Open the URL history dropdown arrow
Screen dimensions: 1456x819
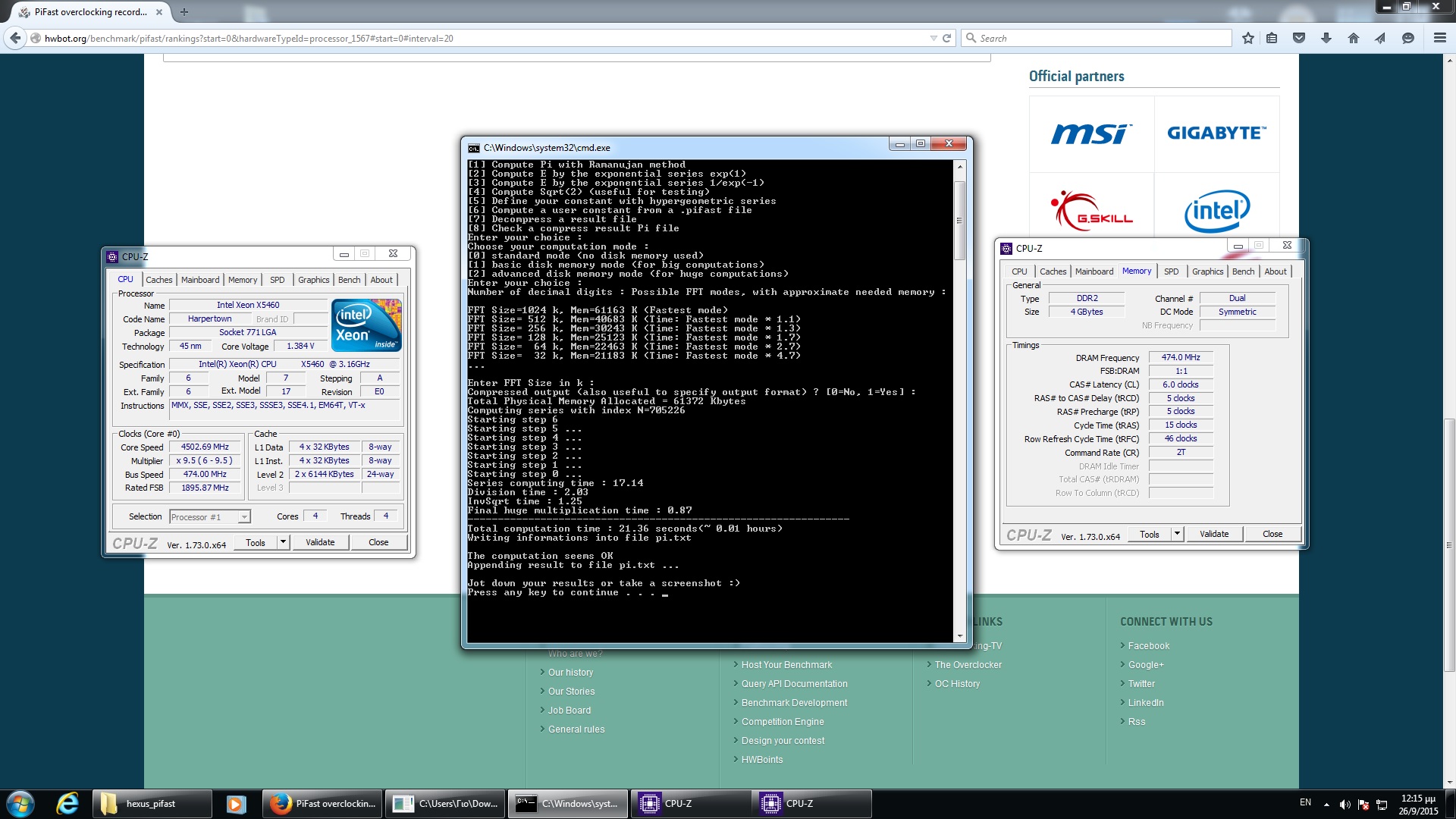pos(934,38)
